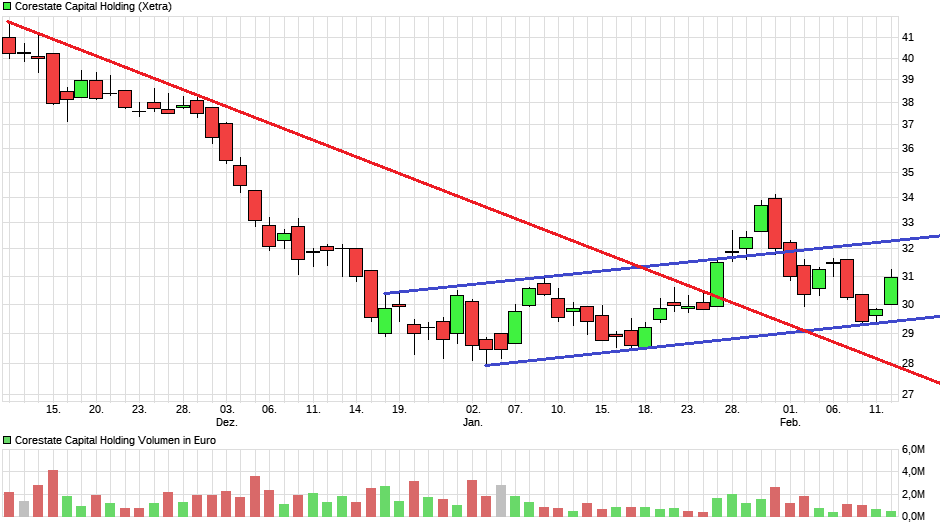940x526 pixels.
Task: Click the volume axis label 6,0M
Action: pos(913,450)
